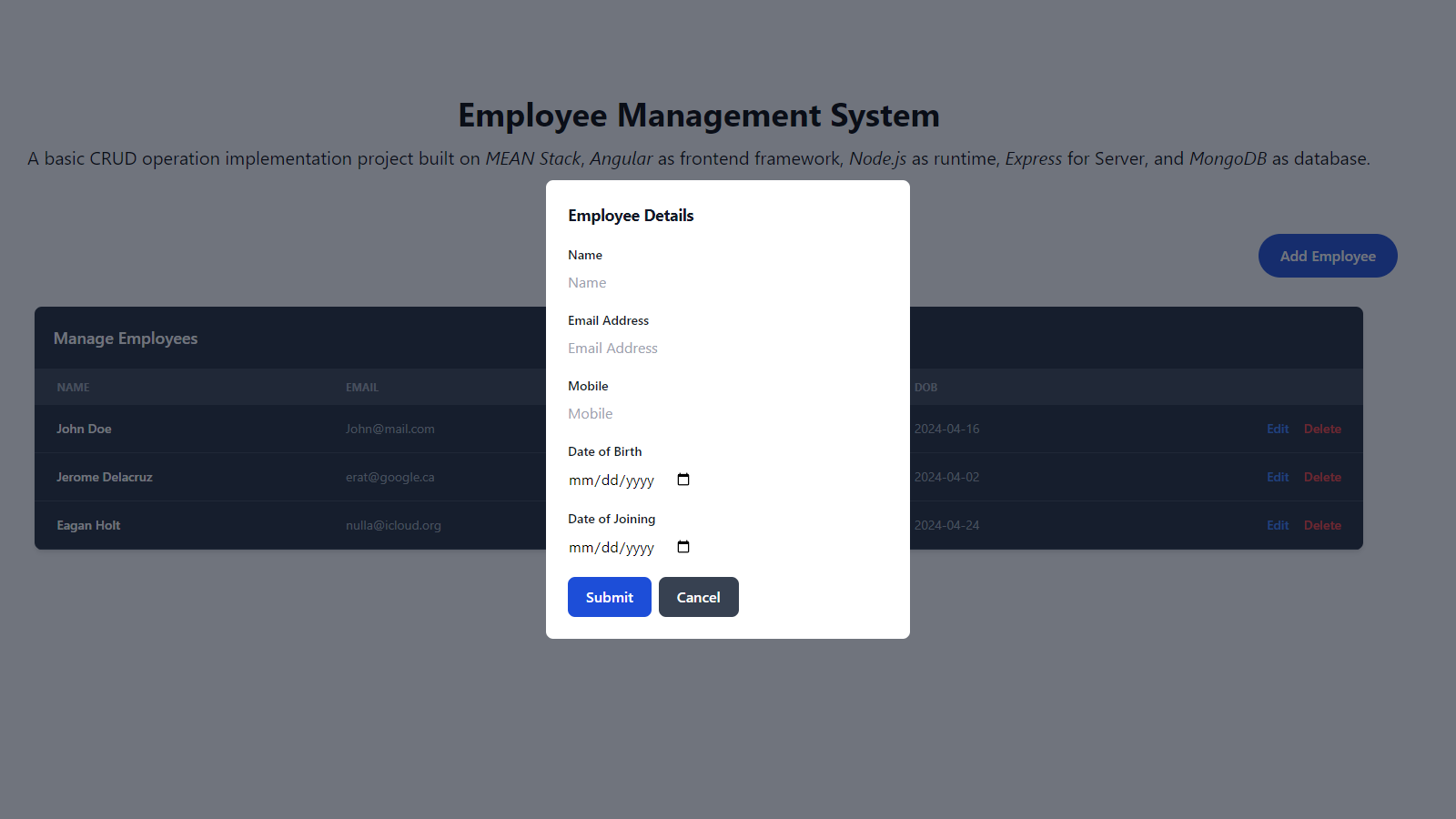Screen dimensions: 1456x819
Task: Click the 2024-04-24 DOB cell
Action: 947,525
